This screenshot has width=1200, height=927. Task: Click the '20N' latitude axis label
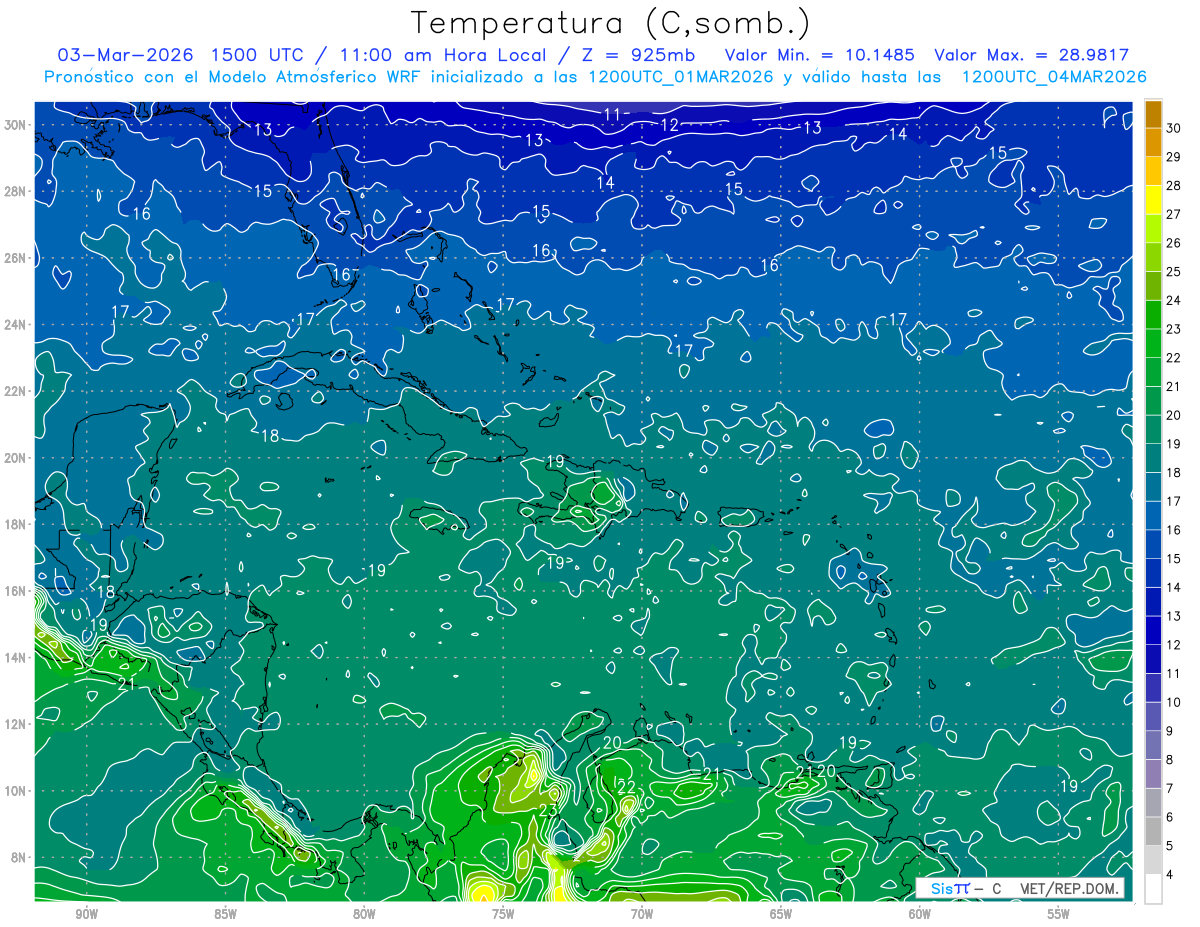coord(17,457)
